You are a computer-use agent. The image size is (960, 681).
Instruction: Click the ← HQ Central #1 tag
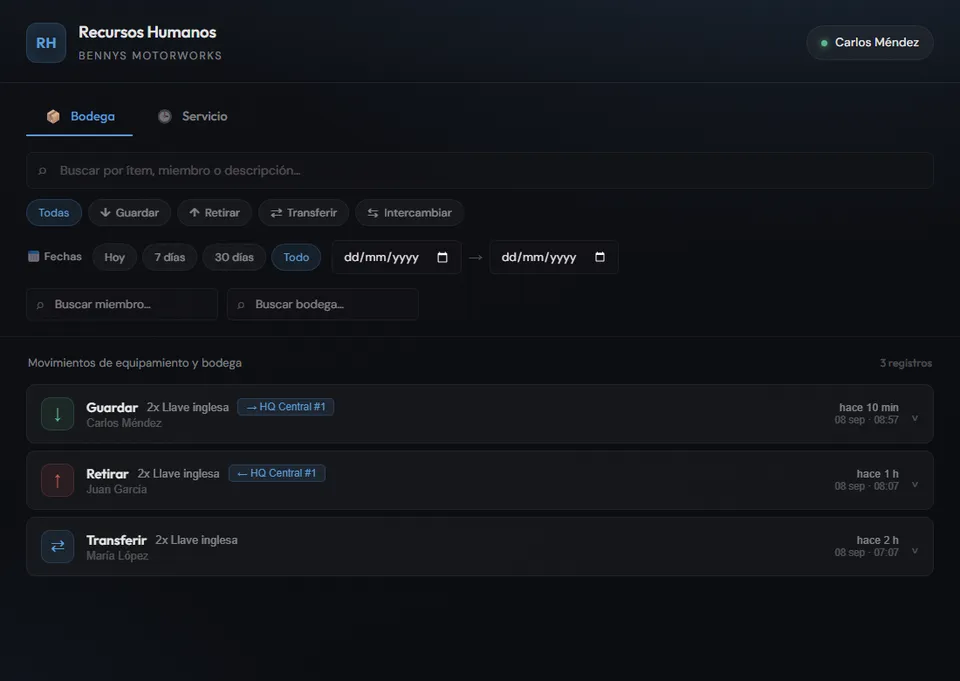pyautogui.click(x=277, y=473)
